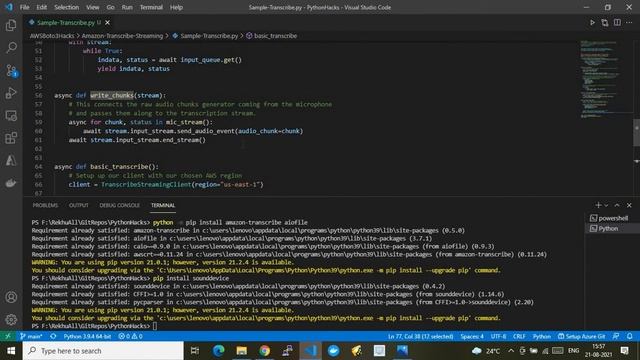Click the taskbar search box

pyautogui.click(x=103, y=351)
